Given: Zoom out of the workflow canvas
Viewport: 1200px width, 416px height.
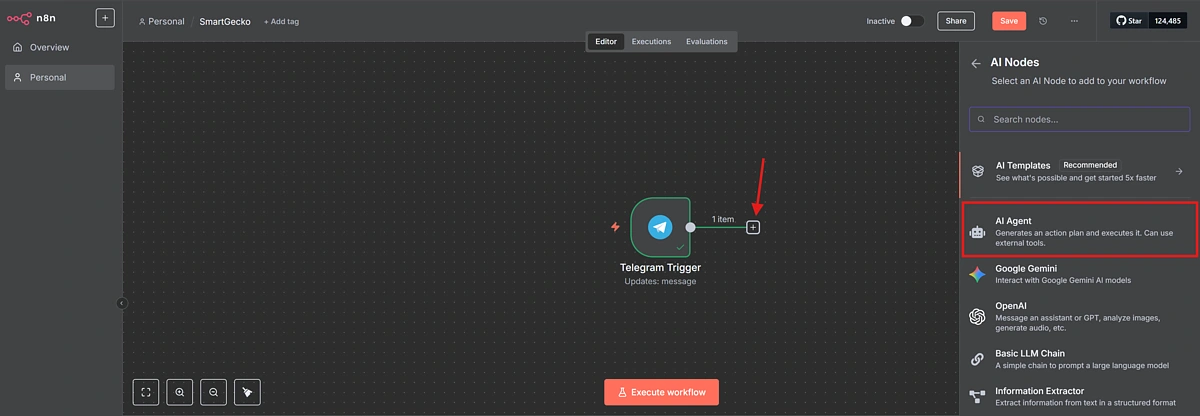Looking at the screenshot, I should click(x=214, y=392).
